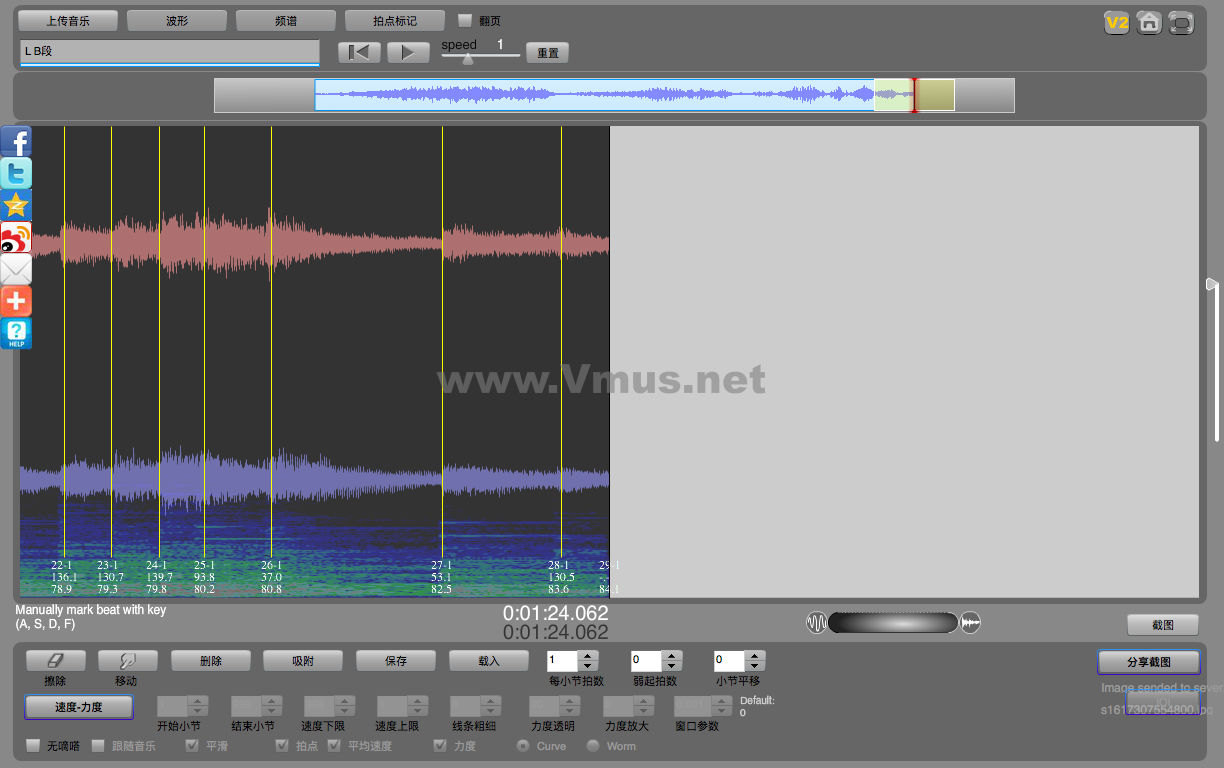Select the Curve radio button
1224x768 pixels.
[523, 746]
